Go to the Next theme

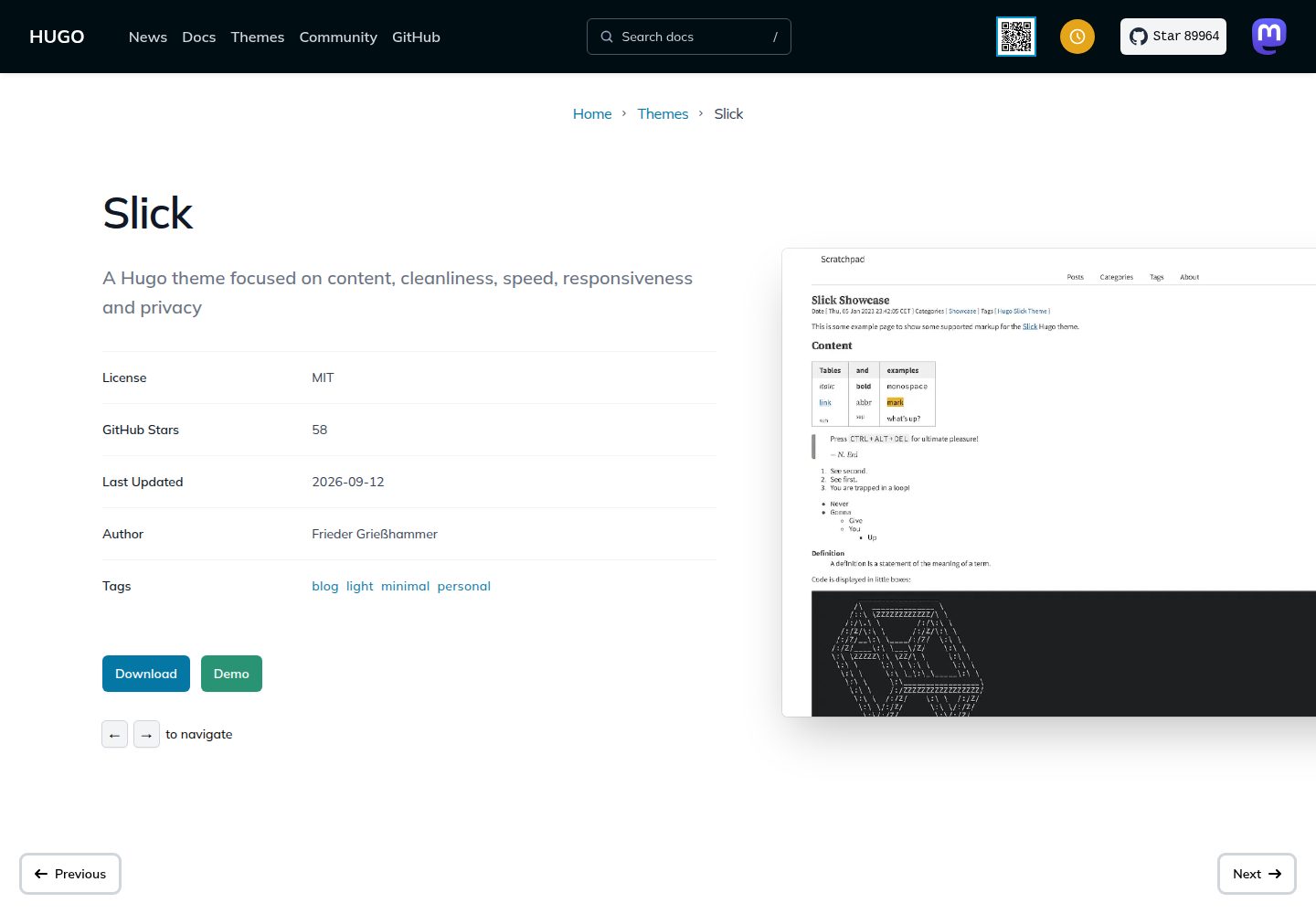click(x=1257, y=874)
